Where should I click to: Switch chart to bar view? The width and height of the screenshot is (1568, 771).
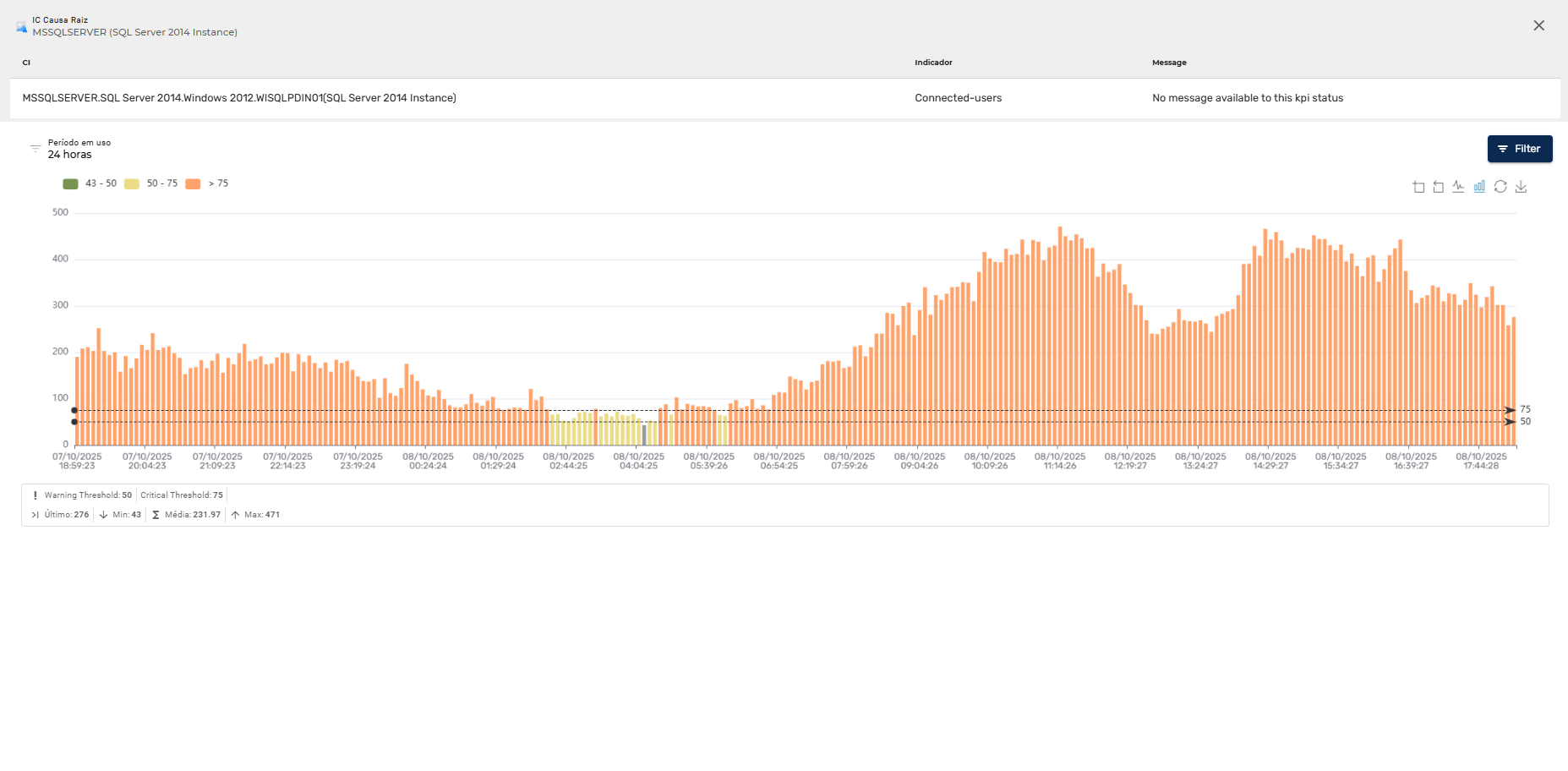[1479, 187]
